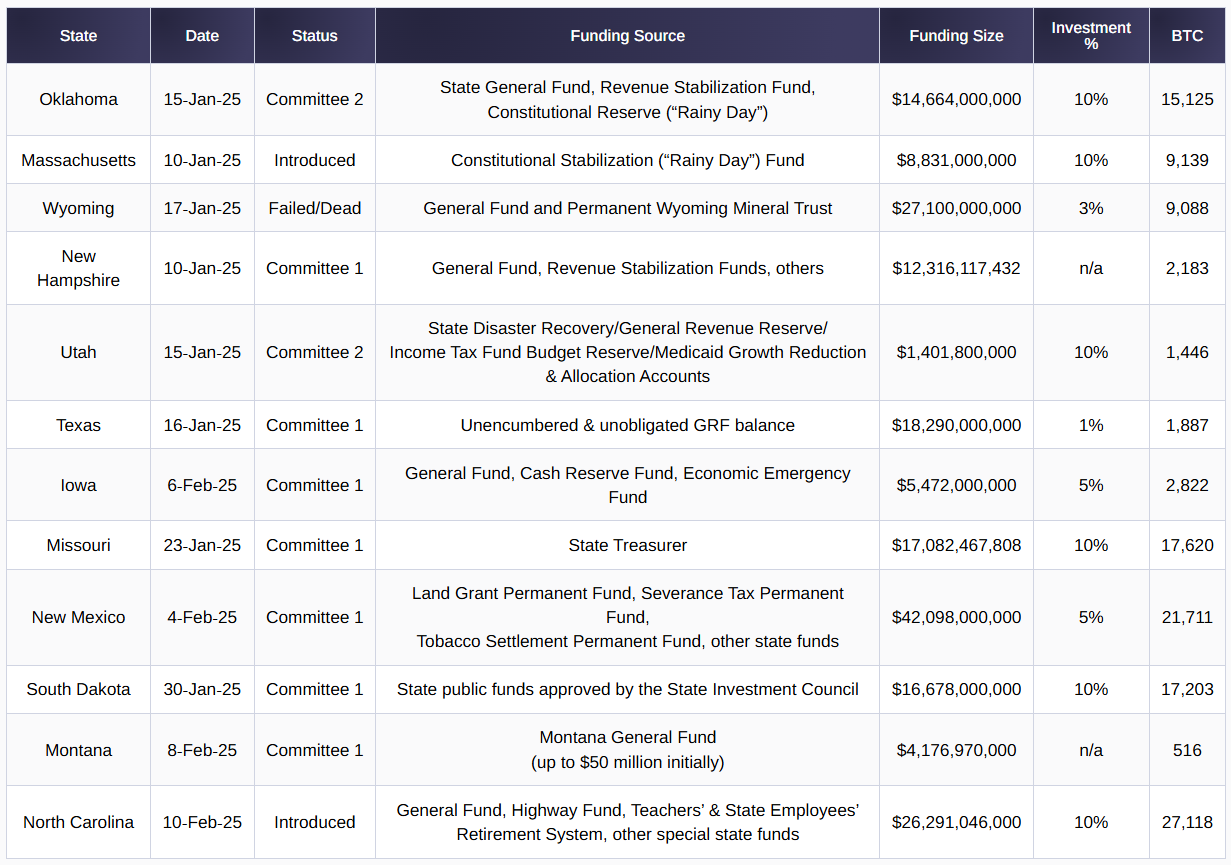Click North Carolina's Introduced status cell
Image resolution: width=1231 pixels, height=865 pixels.
pos(315,822)
